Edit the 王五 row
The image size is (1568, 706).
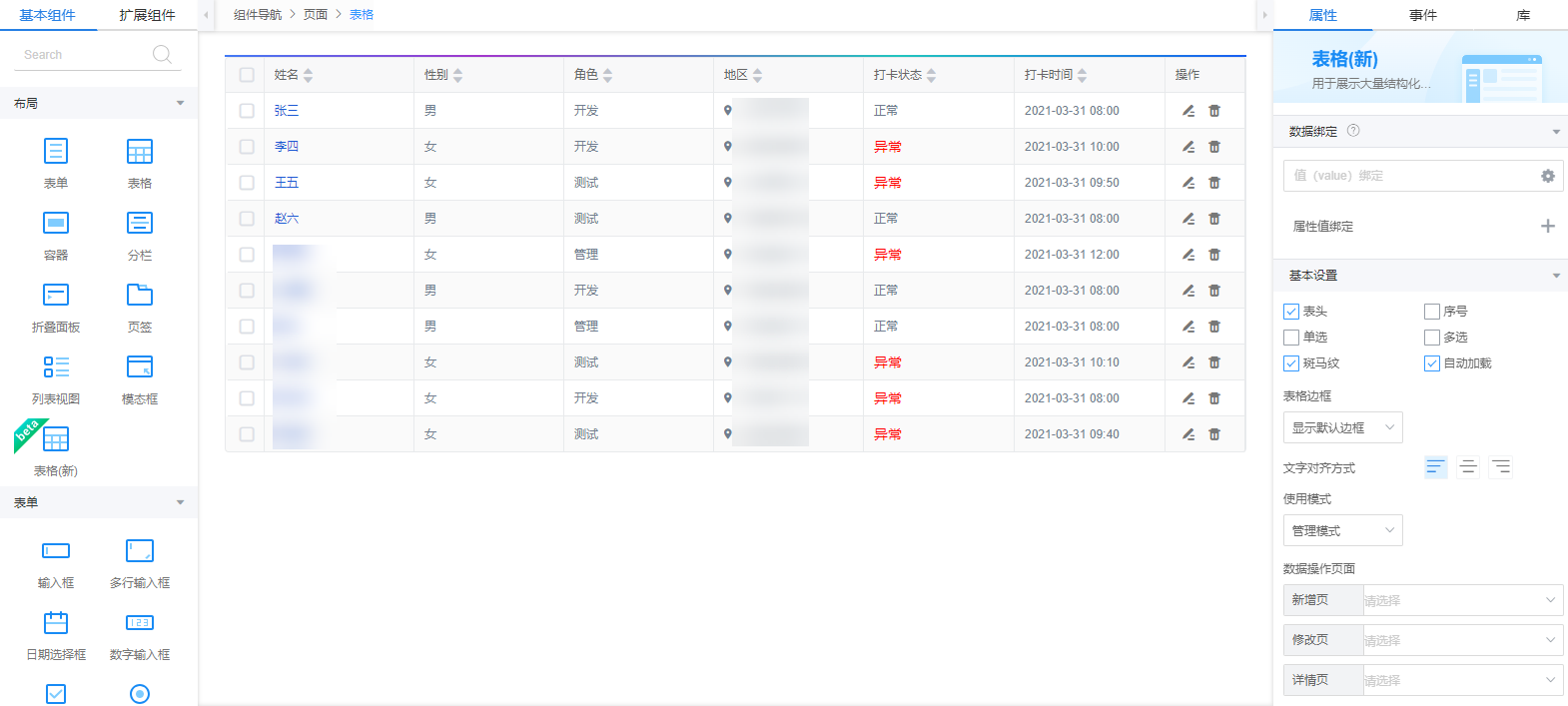click(1188, 183)
